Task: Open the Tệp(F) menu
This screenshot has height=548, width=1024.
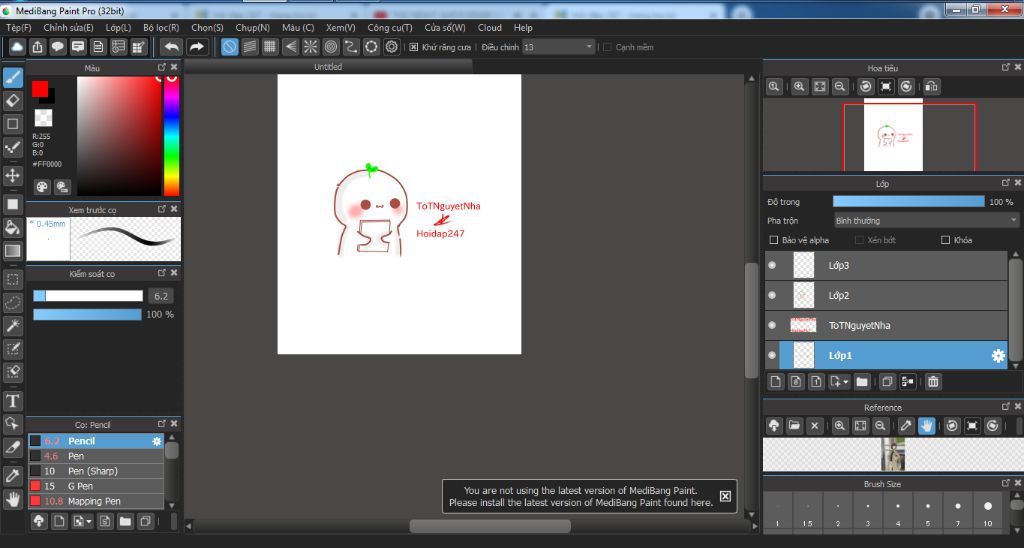Action: pyautogui.click(x=18, y=27)
